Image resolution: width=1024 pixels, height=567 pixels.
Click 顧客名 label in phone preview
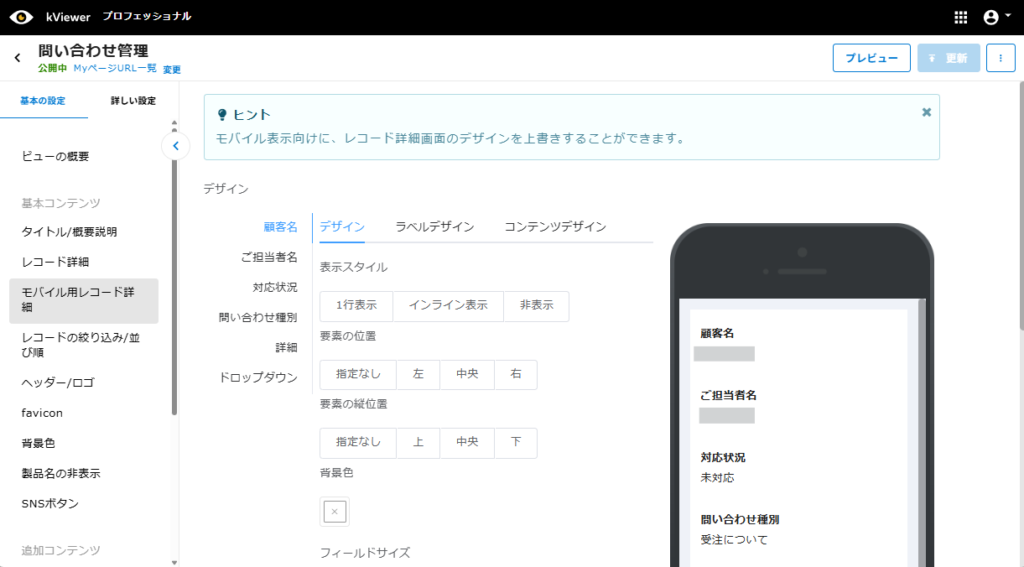717,333
